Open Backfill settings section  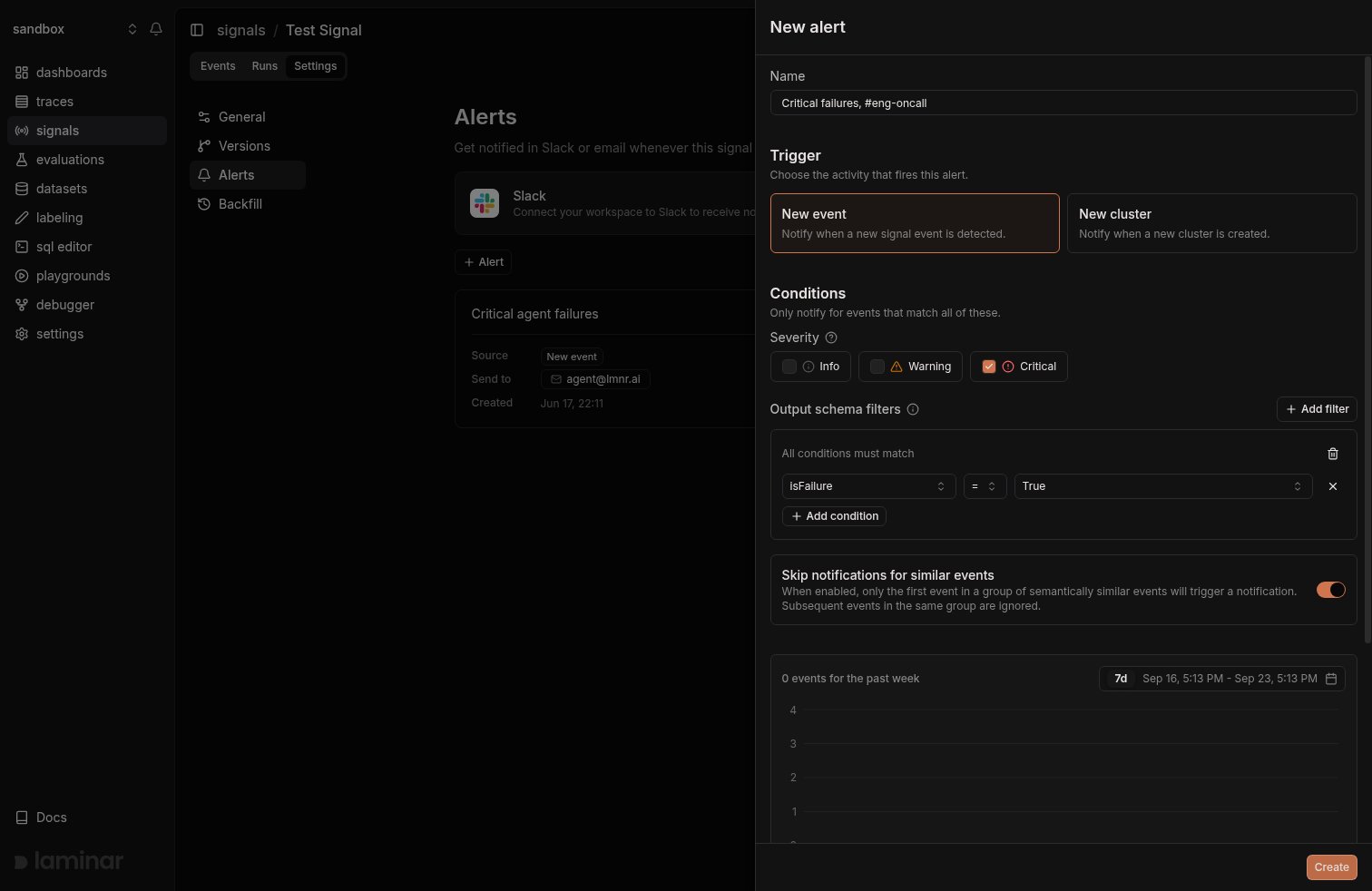(248, 204)
